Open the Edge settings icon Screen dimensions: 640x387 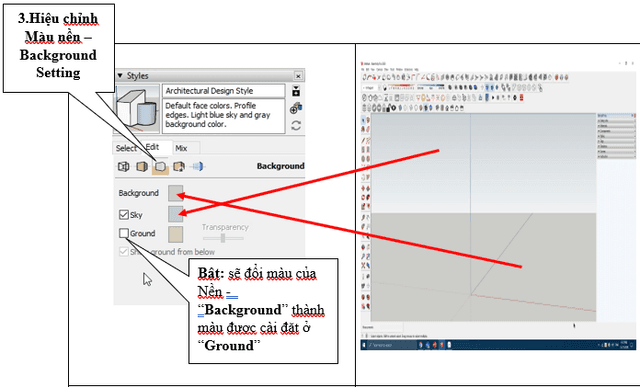point(123,166)
